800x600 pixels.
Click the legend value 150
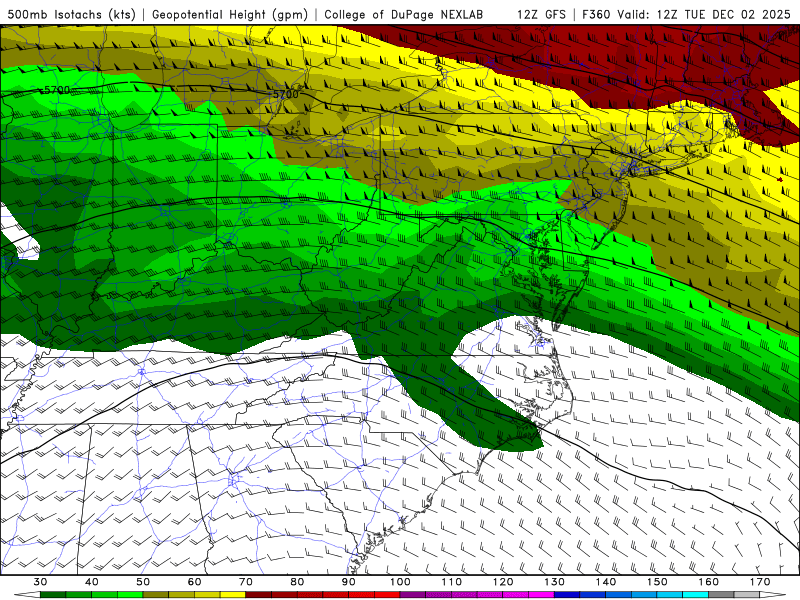pyautogui.click(x=658, y=582)
